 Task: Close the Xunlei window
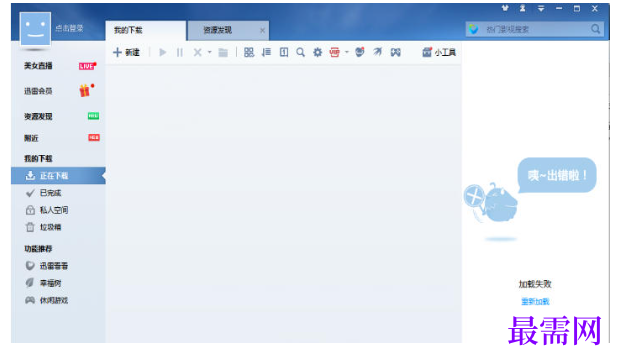595,8
